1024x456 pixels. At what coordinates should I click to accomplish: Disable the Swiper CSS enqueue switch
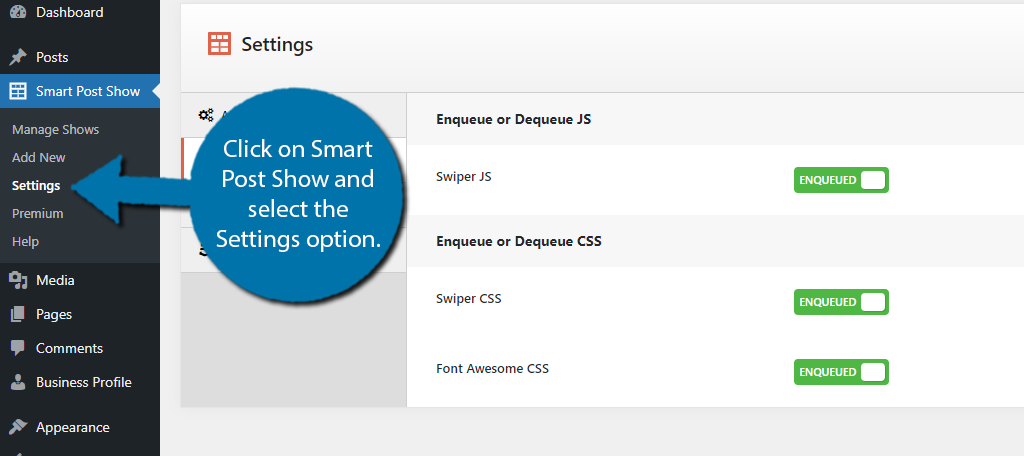coord(841,302)
